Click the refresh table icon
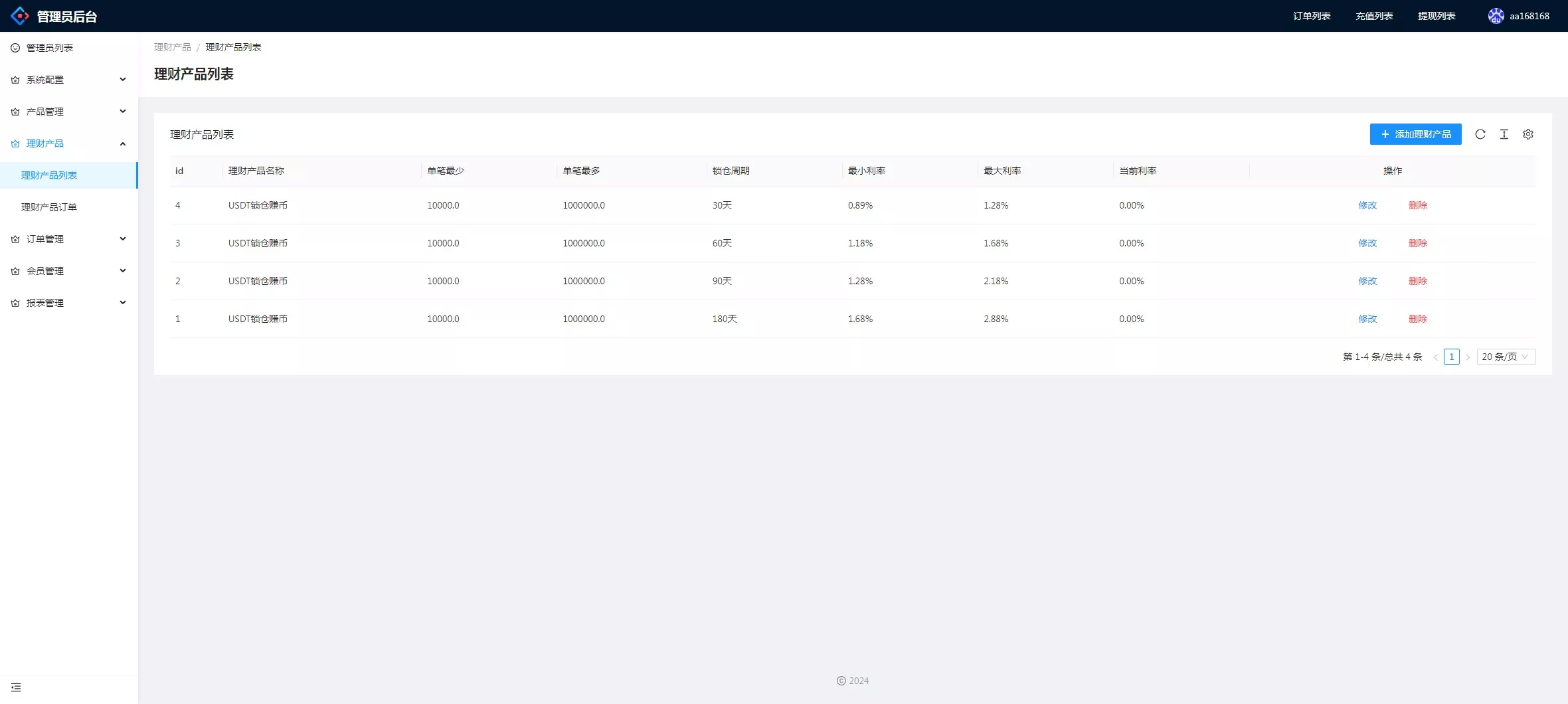The image size is (1568, 704). (1480, 134)
